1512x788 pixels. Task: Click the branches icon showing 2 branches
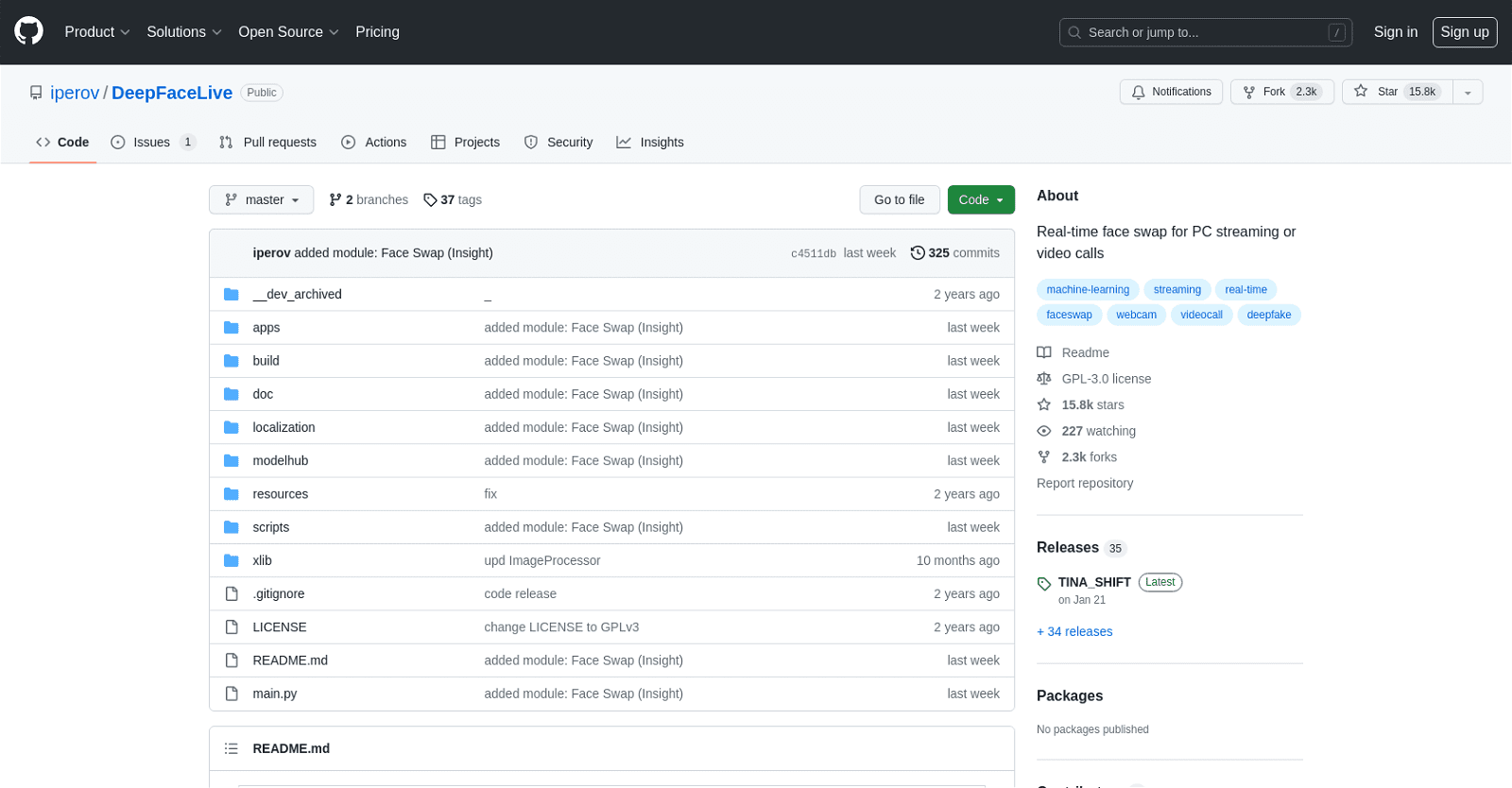335,200
